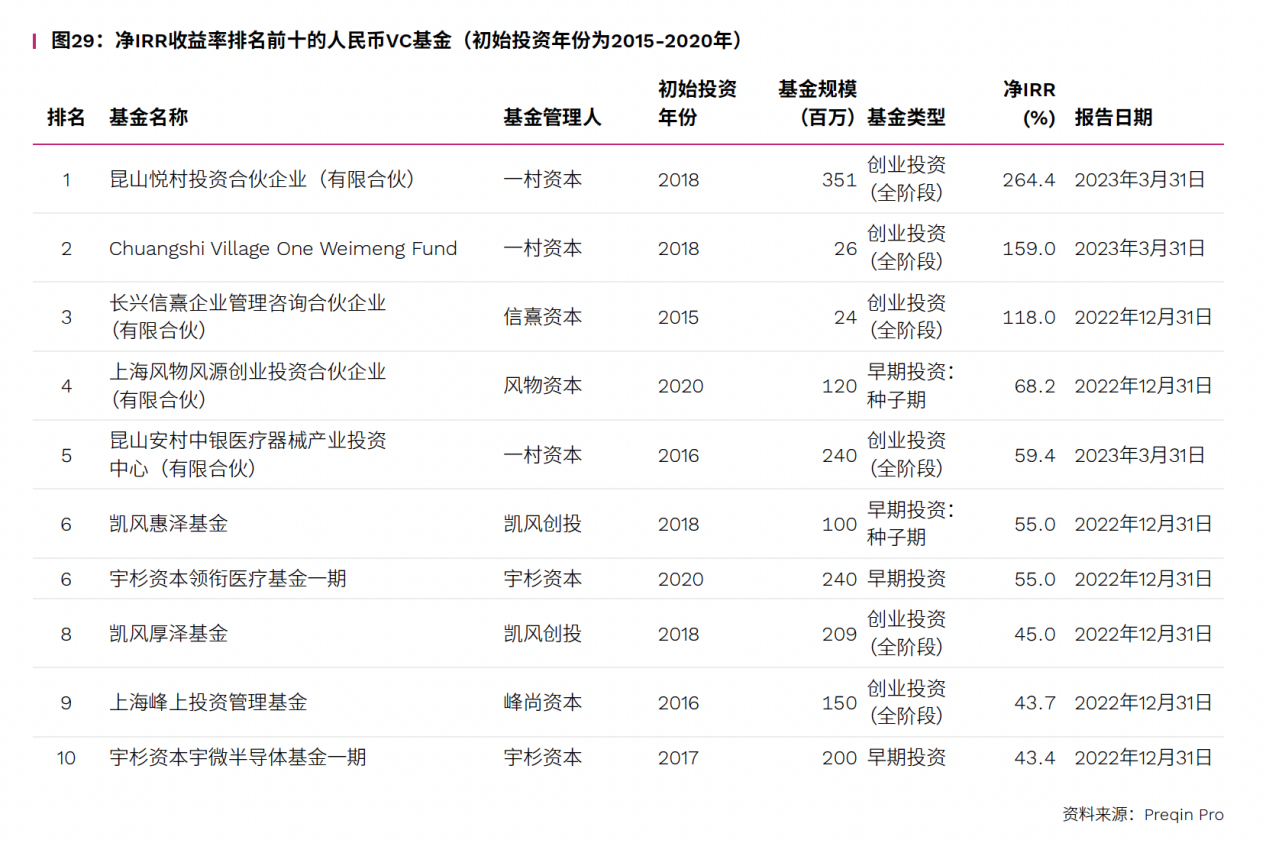
Task: Select 宇杉资本宇微半导体基金一期
Action: point(238,757)
